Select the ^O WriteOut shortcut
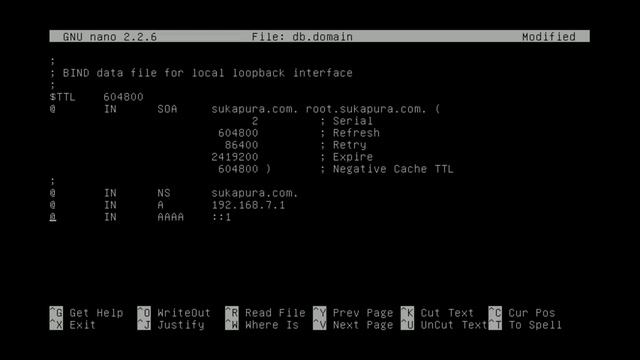The image size is (640, 360). pos(174,313)
